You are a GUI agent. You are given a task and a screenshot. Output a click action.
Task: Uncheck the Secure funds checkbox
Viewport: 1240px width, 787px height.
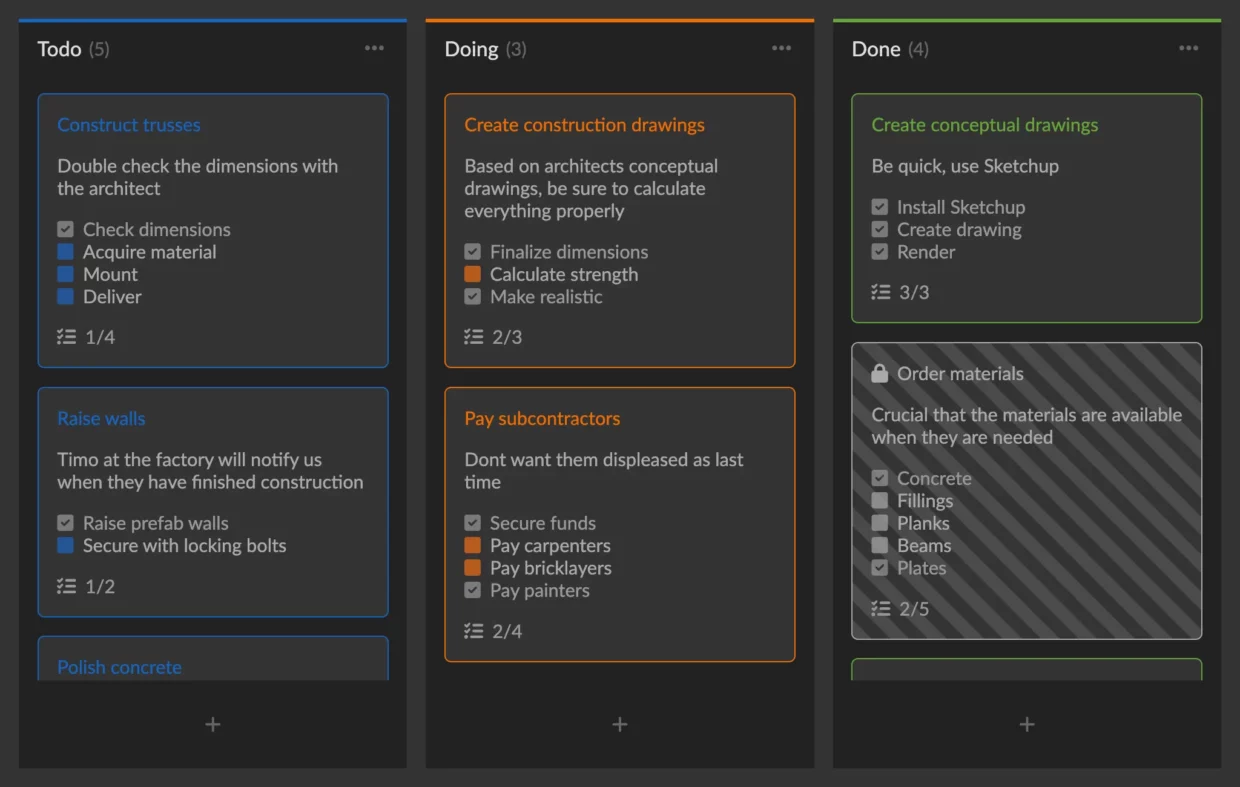point(473,523)
